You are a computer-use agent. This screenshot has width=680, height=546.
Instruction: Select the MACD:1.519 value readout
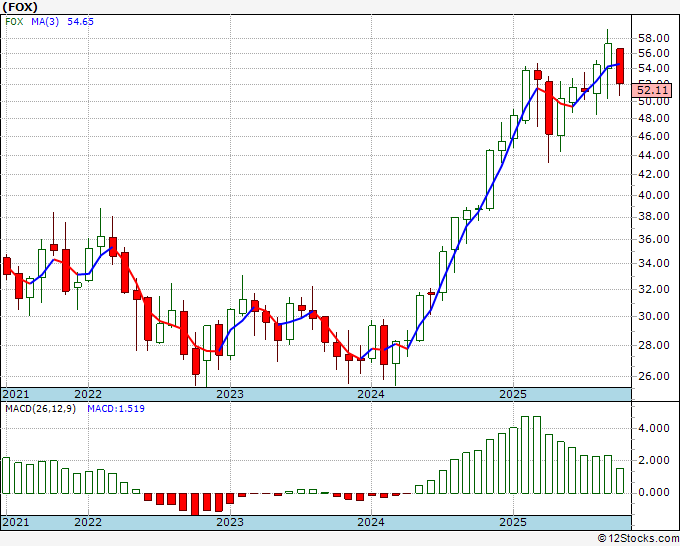pos(116,409)
